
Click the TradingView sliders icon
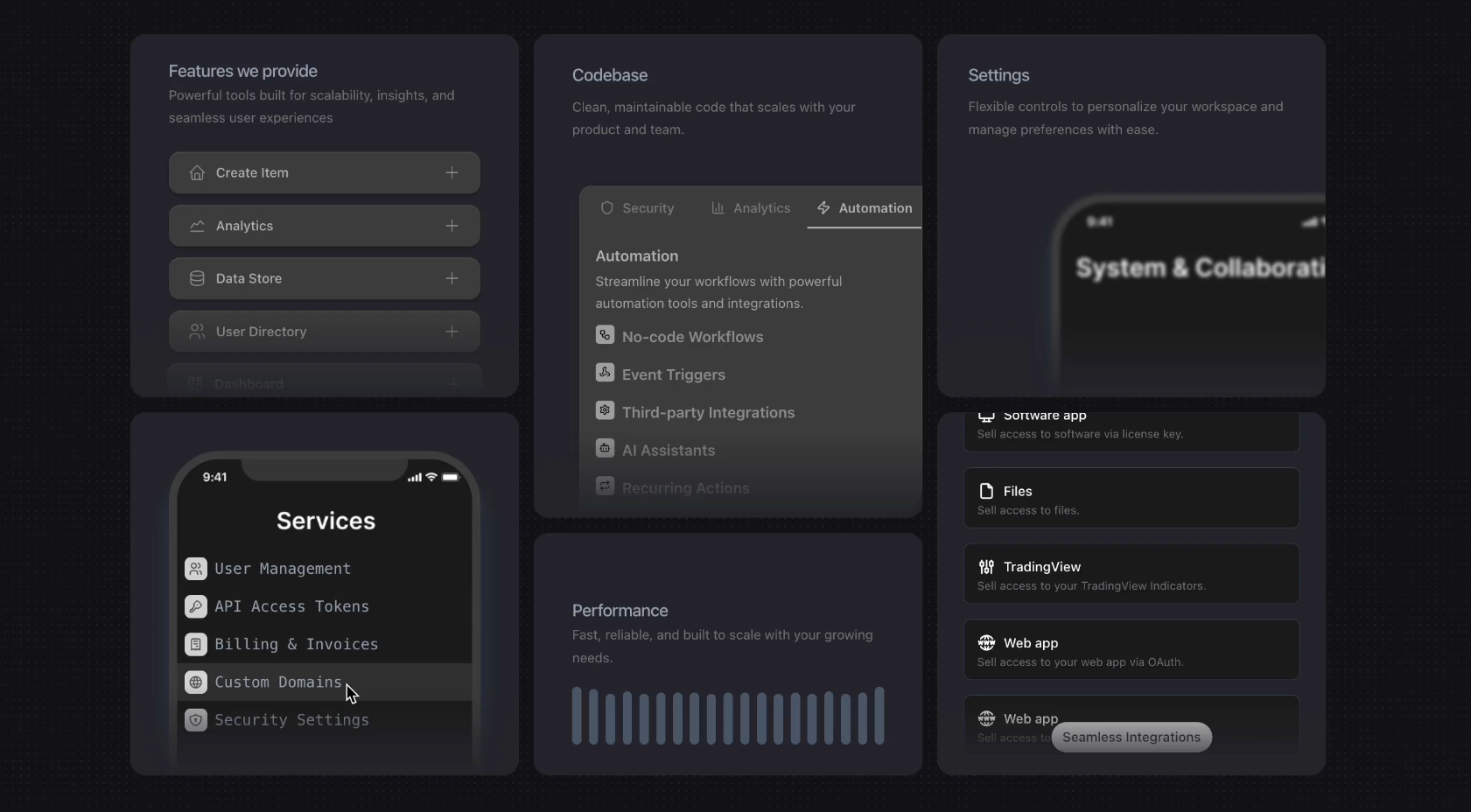986,567
